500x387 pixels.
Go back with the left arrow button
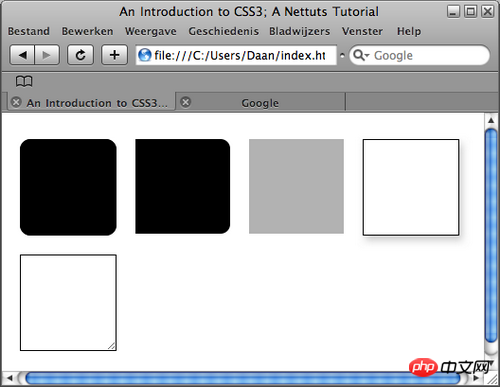pos(22,55)
